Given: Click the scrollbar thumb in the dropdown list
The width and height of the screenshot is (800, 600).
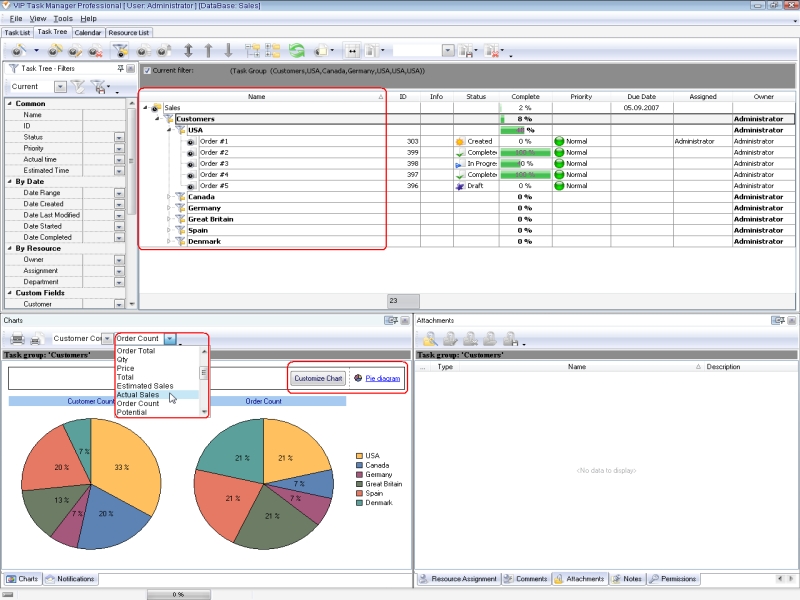Looking at the screenshot, I should tap(204, 373).
